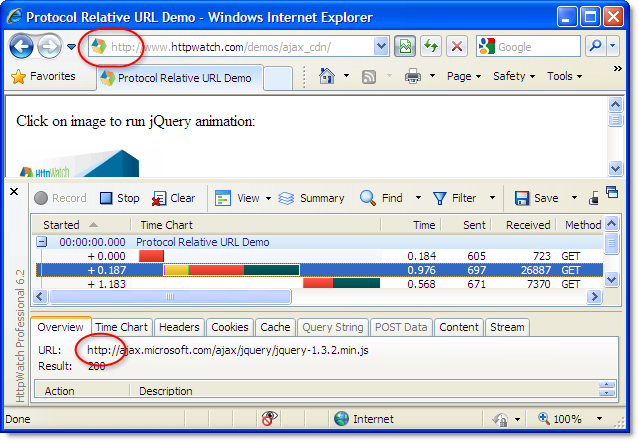Viewport: 639px width, 442px height.
Task: Select the request row at +1.183
Action: coord(320,284)
